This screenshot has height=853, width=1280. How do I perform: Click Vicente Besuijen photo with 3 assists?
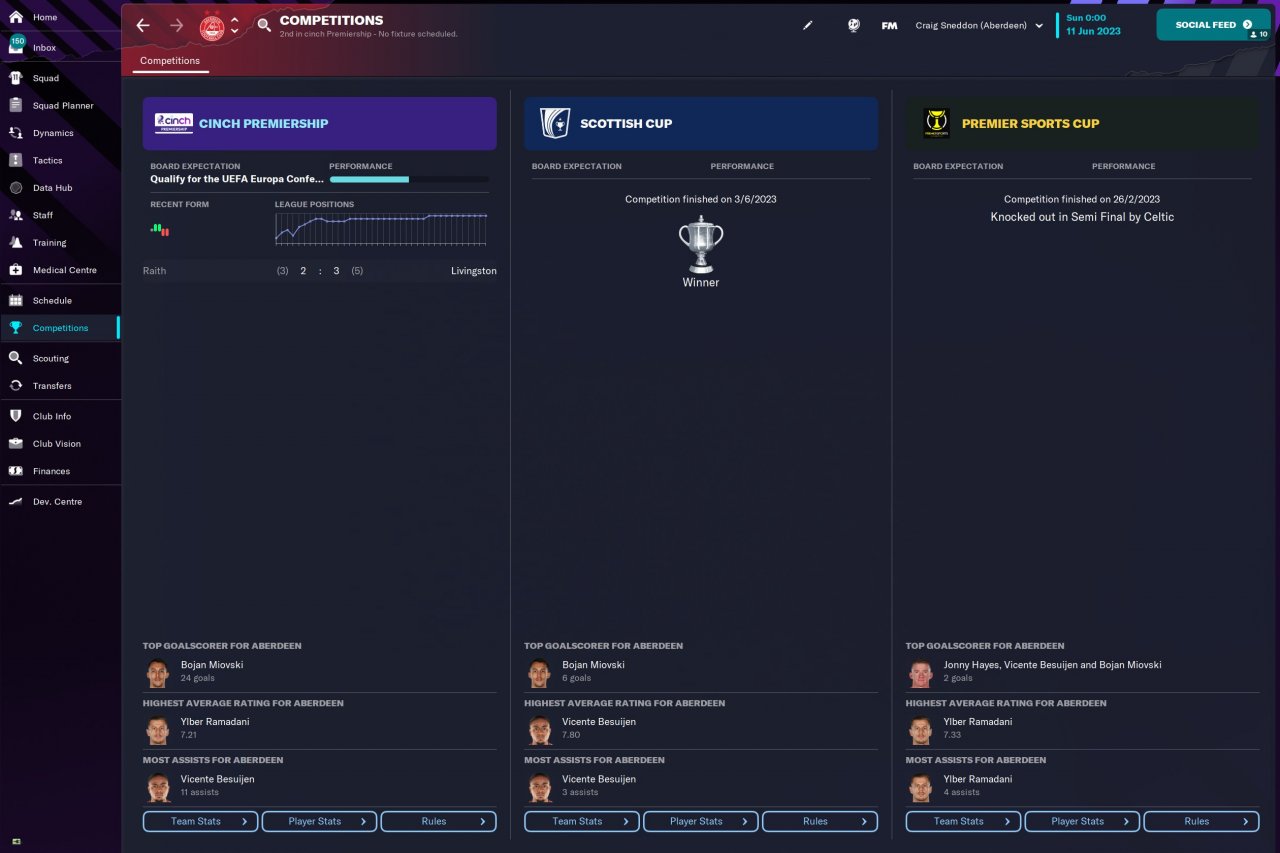pyautogui.click(x=539, y=787)
